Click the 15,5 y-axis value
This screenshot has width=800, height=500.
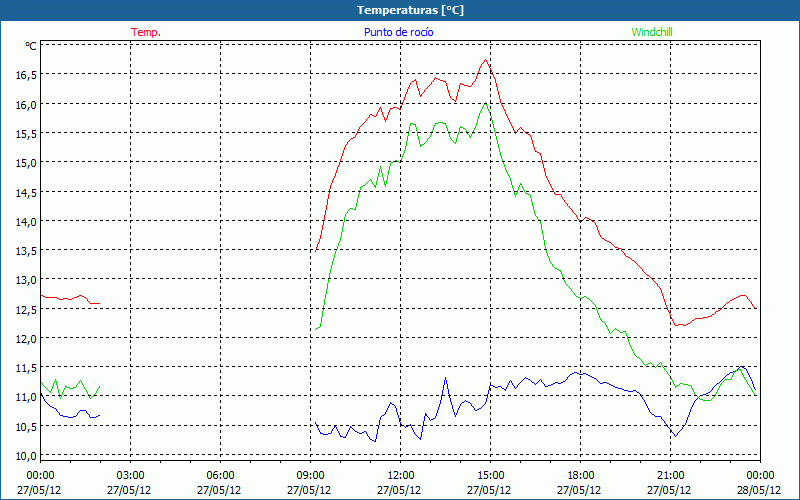tap(26, 134)
